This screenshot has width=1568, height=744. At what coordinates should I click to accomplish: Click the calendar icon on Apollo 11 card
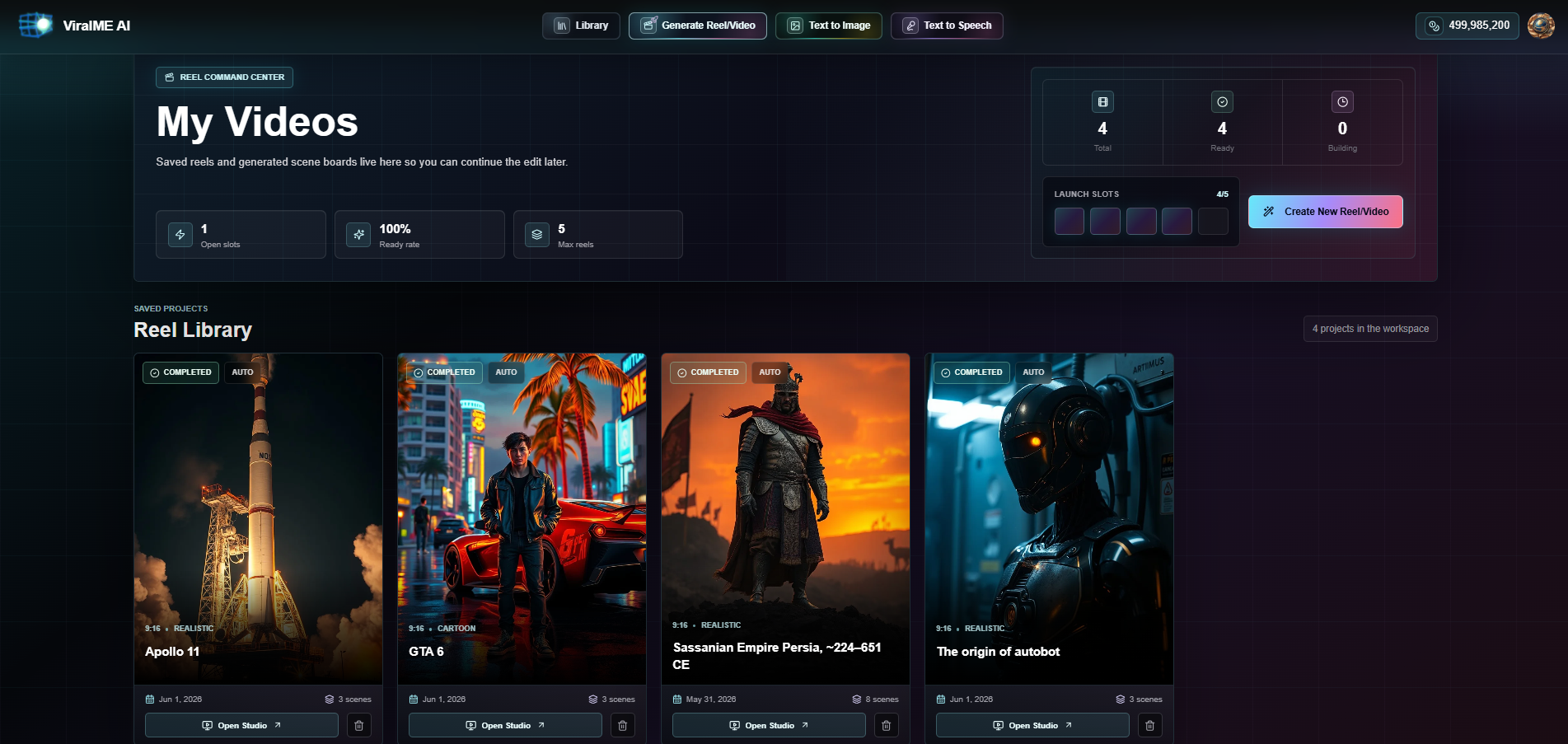[150, 699]
